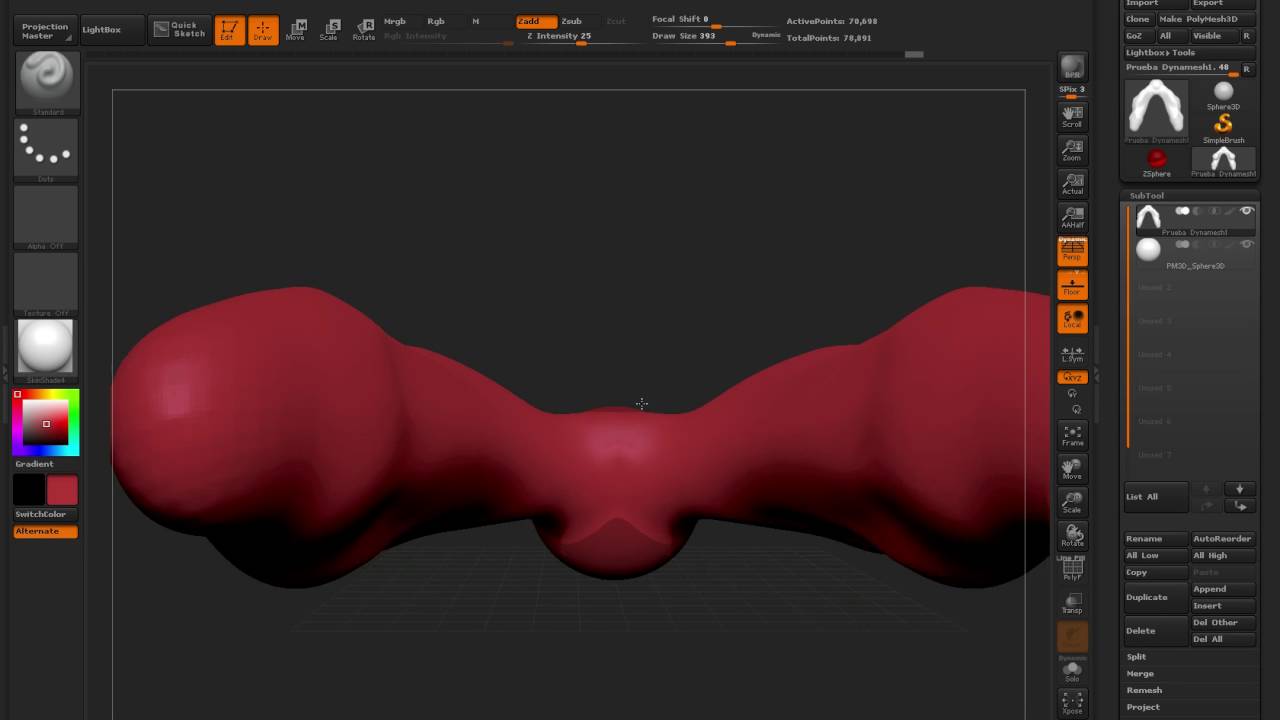Open the Dots stroke picker
The width and height of the screenshot is (1280, 720).
coord(46,151)
